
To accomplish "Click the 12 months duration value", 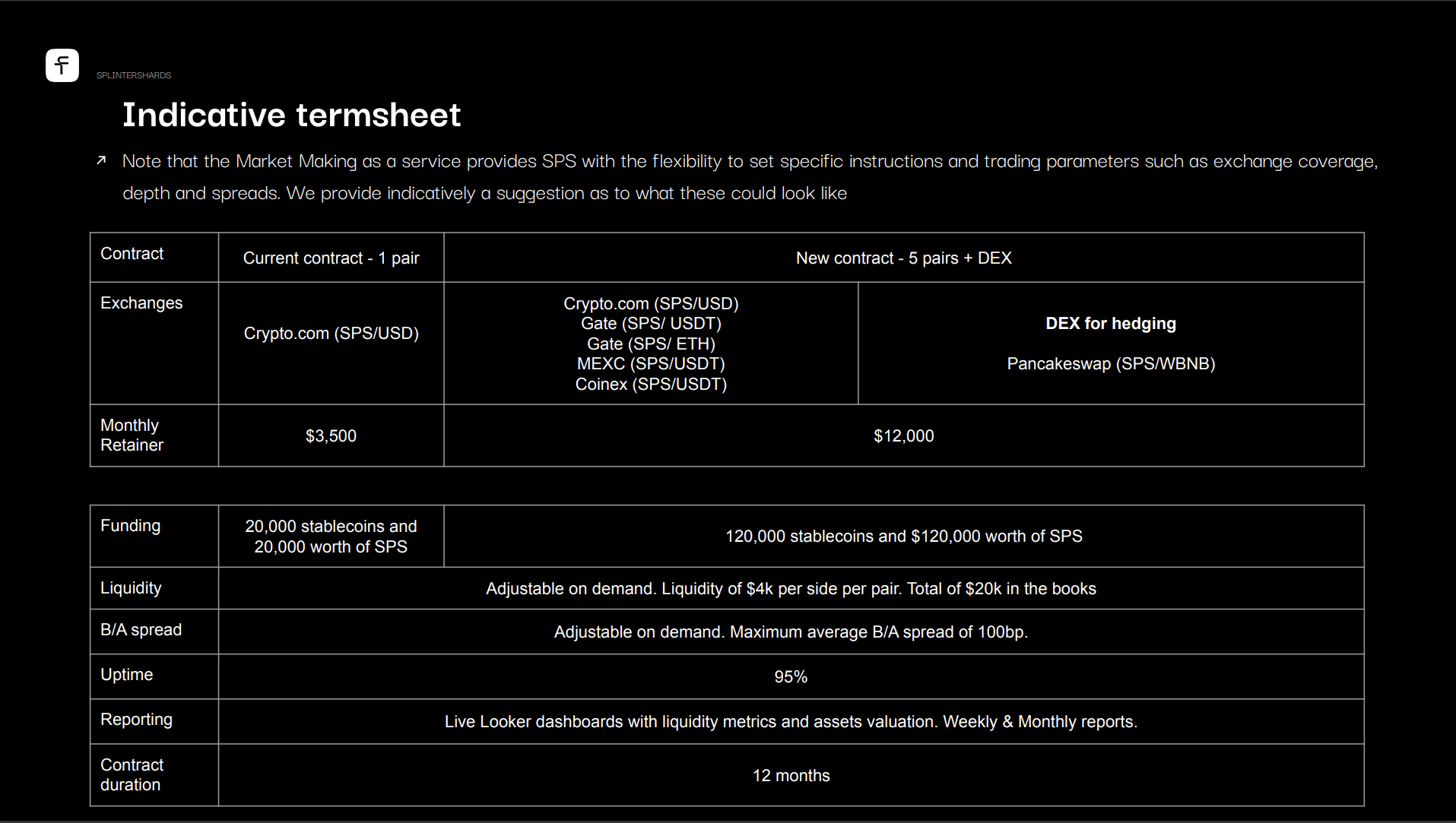I will coord(791,776).
